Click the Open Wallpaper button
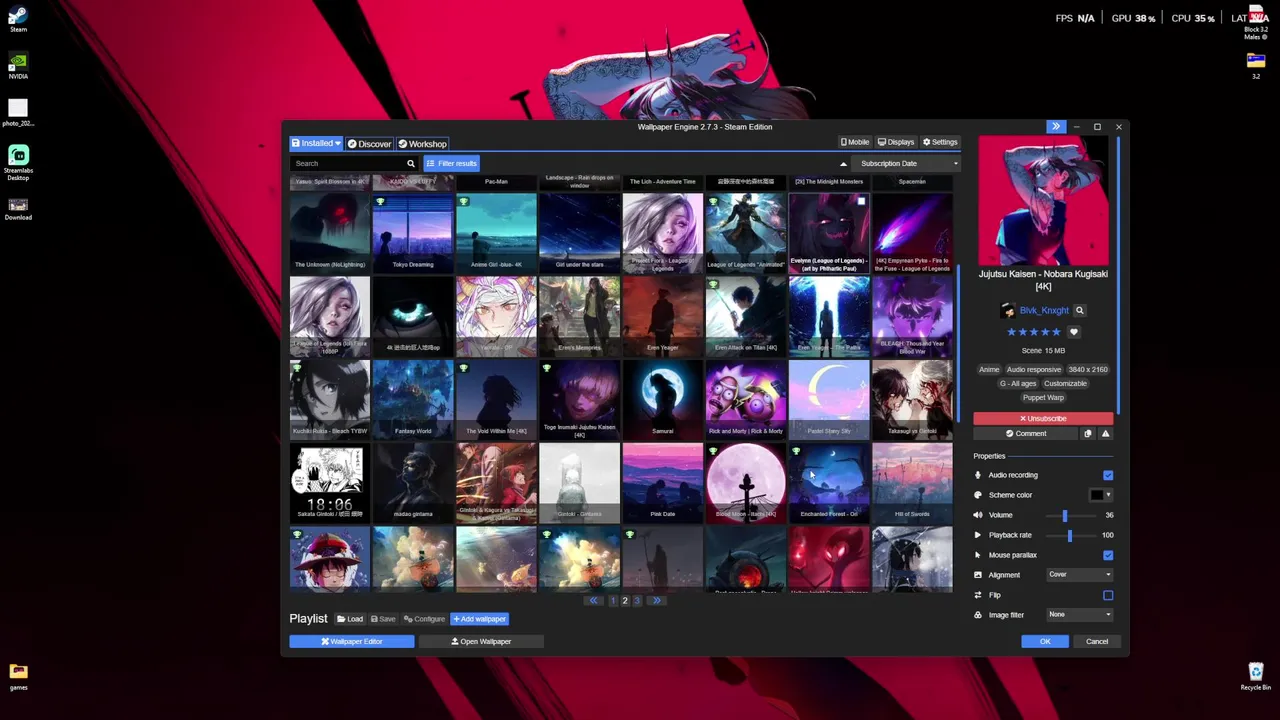Screen dimensions: 1280x720 point(481,641)
